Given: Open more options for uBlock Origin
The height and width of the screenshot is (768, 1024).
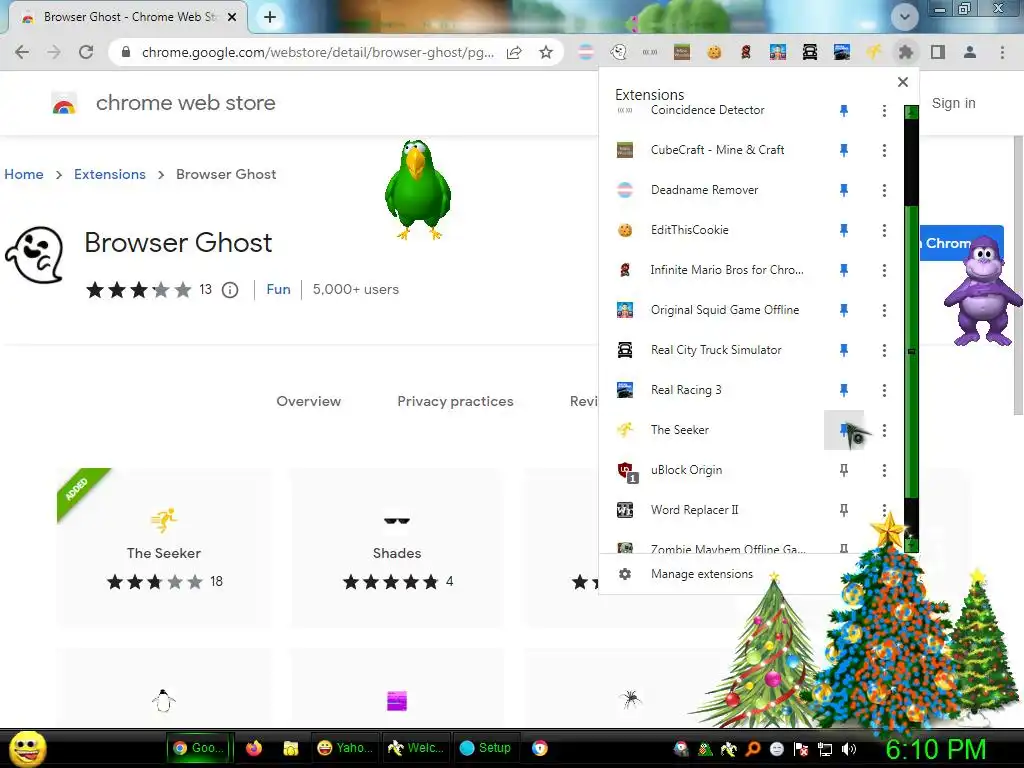Looking at the screenshot, I should [884, 470].
